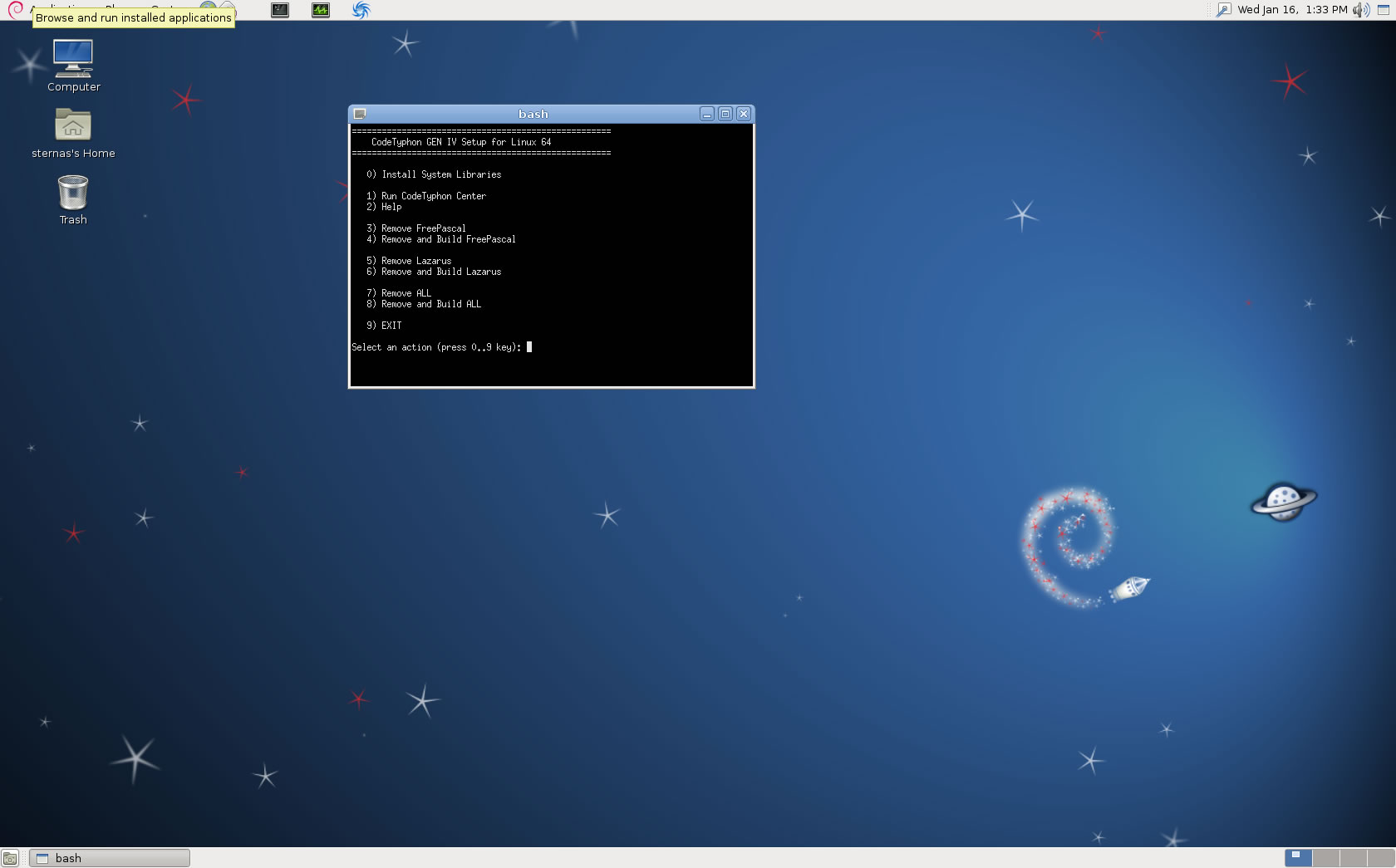Image resolution: width=1396 pixels, height=868 pixels.
Task: Click the 'Remove and Build Lazarus' line
Action: point(434,272)
